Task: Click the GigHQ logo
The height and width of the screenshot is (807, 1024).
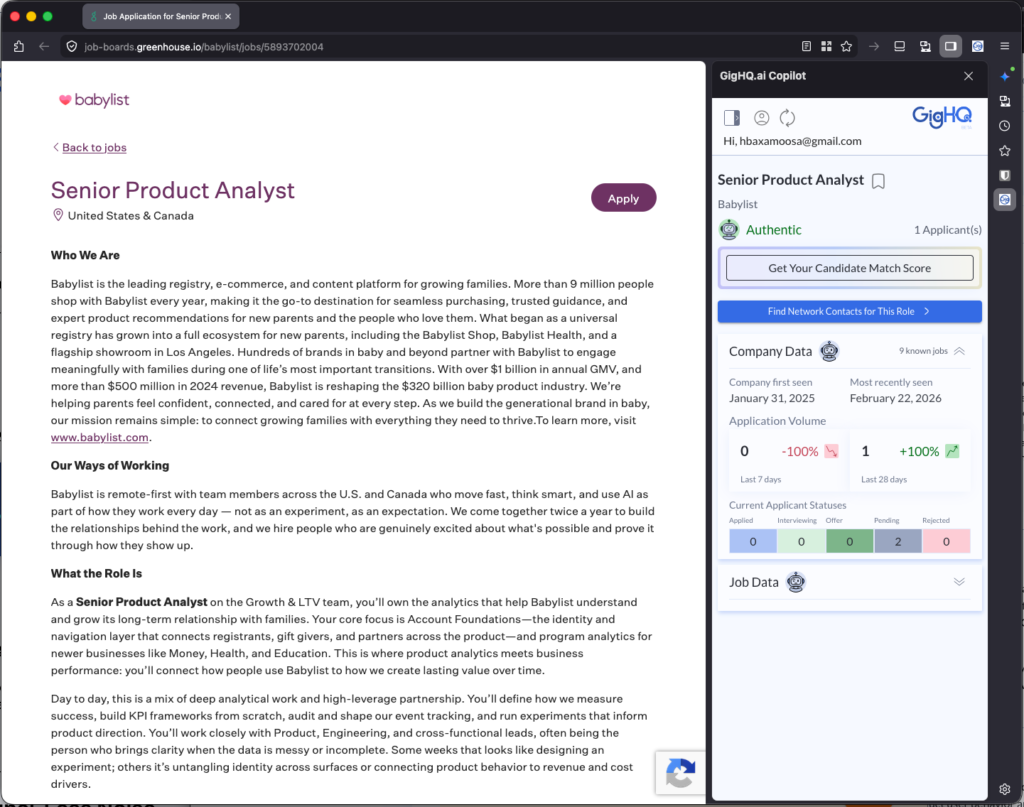Action: point(942,117)
